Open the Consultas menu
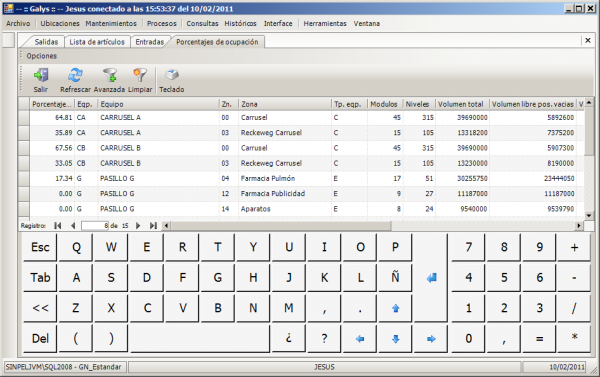Image resolution: width=600 pixels, height=377 pixels. point(202,23)
